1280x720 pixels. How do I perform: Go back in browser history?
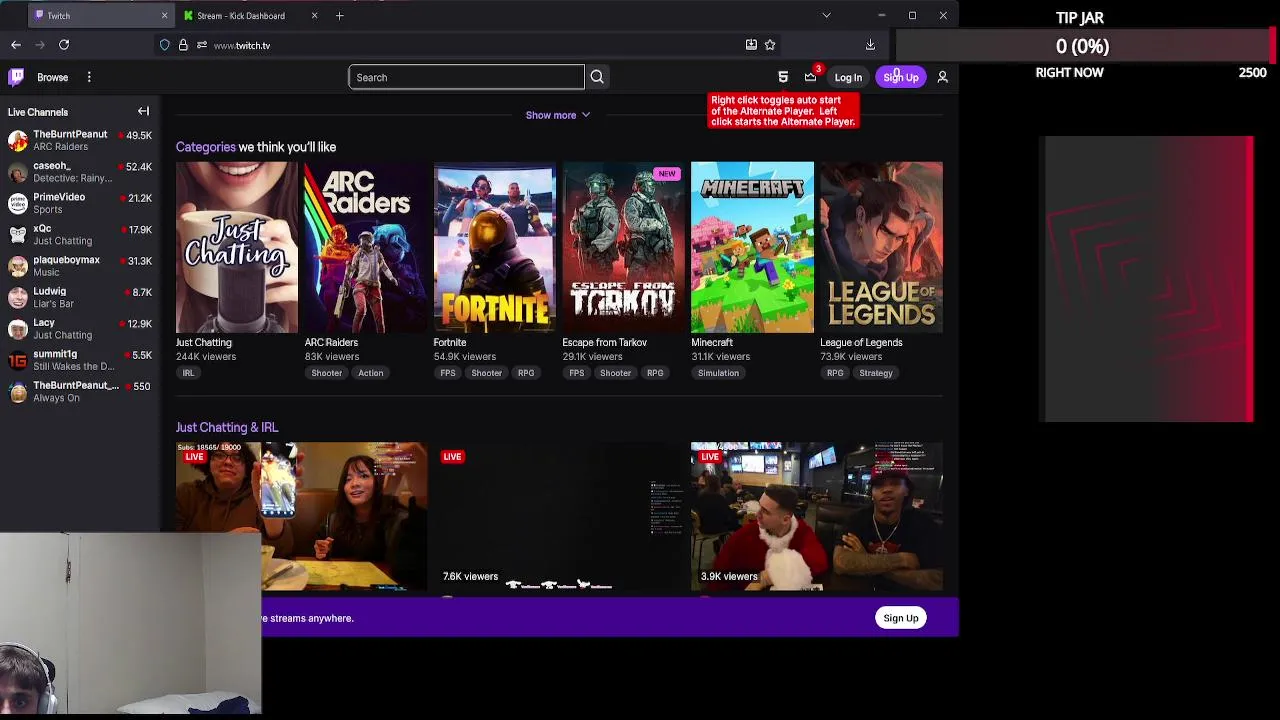tap(16, 45)
